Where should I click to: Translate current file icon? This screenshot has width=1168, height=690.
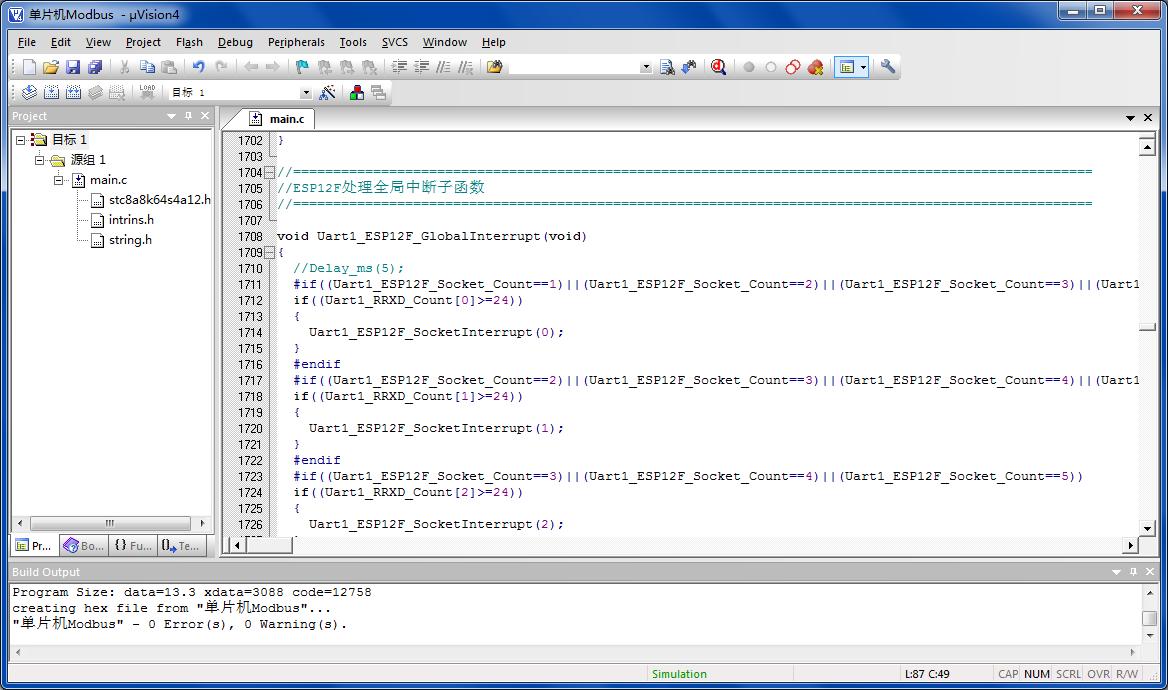(x=29, y=92)
